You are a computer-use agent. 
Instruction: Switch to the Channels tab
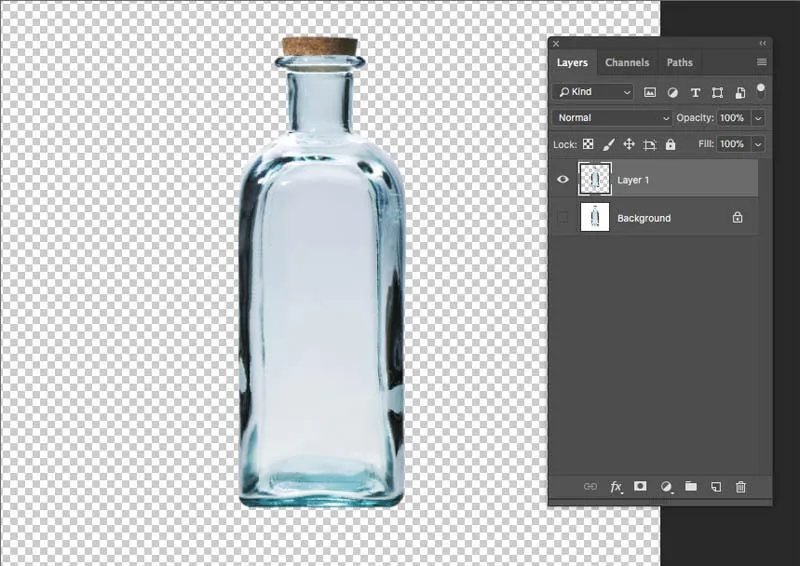[x=627, y=63]
